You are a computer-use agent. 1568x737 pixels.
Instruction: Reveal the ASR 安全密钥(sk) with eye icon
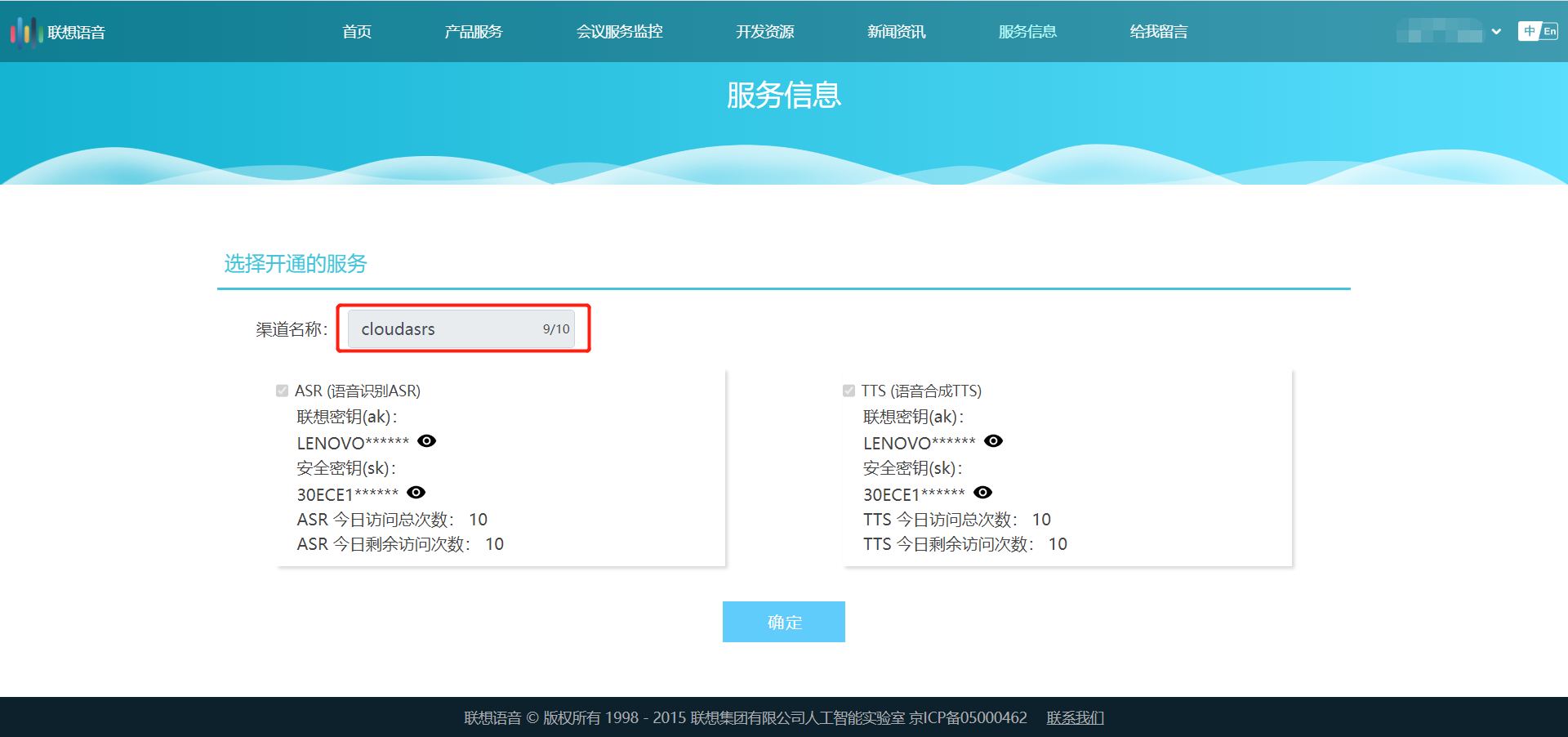point(416,493)
